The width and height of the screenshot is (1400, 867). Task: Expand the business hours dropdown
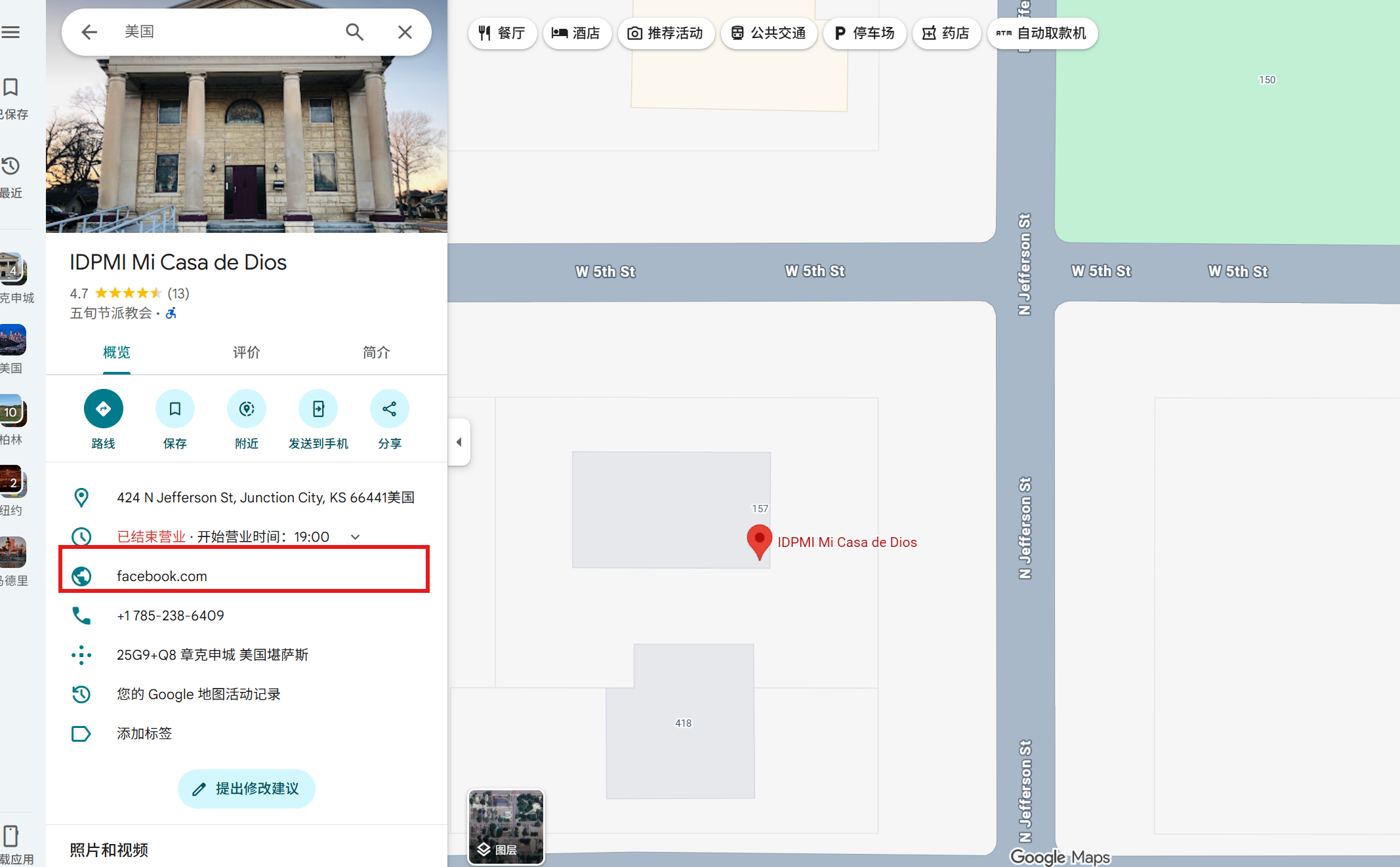click(x=355, y=536)
